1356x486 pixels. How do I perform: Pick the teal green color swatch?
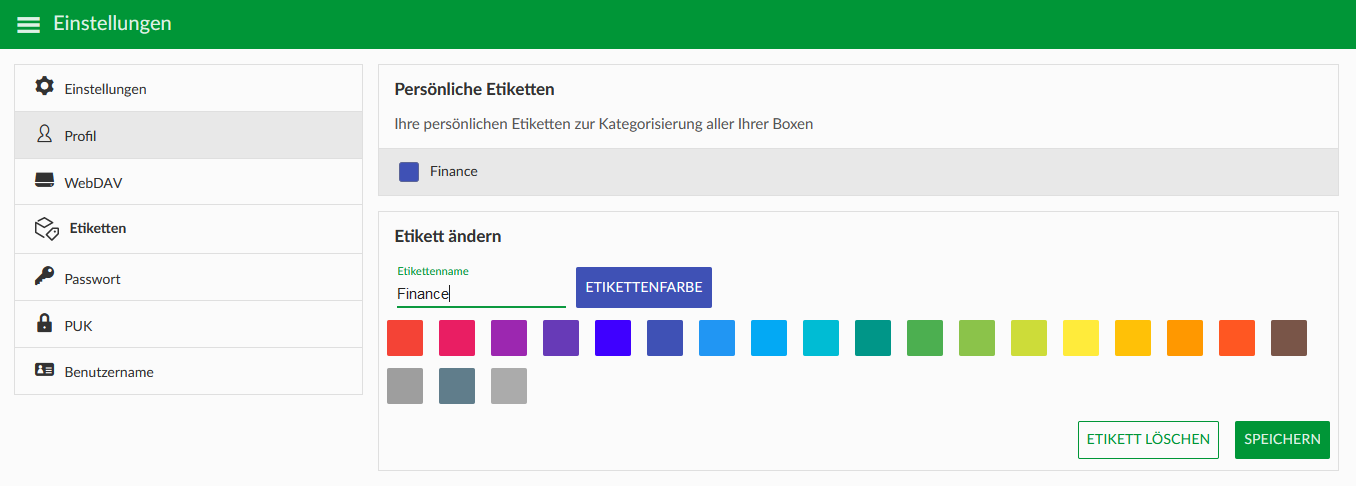click(x=873, y=338)
